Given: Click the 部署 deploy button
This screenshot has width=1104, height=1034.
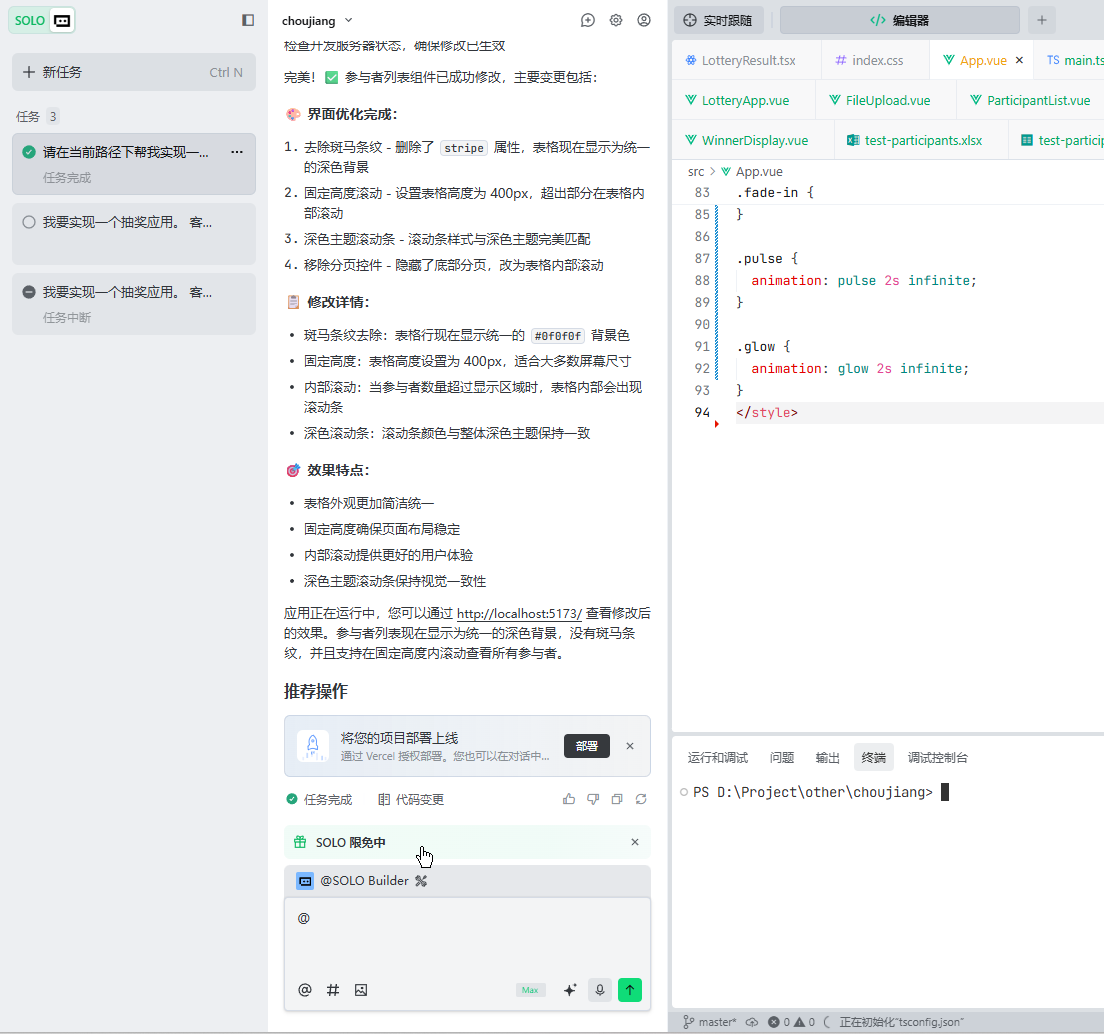Looking at the screenshot, I should click(586, 746).
